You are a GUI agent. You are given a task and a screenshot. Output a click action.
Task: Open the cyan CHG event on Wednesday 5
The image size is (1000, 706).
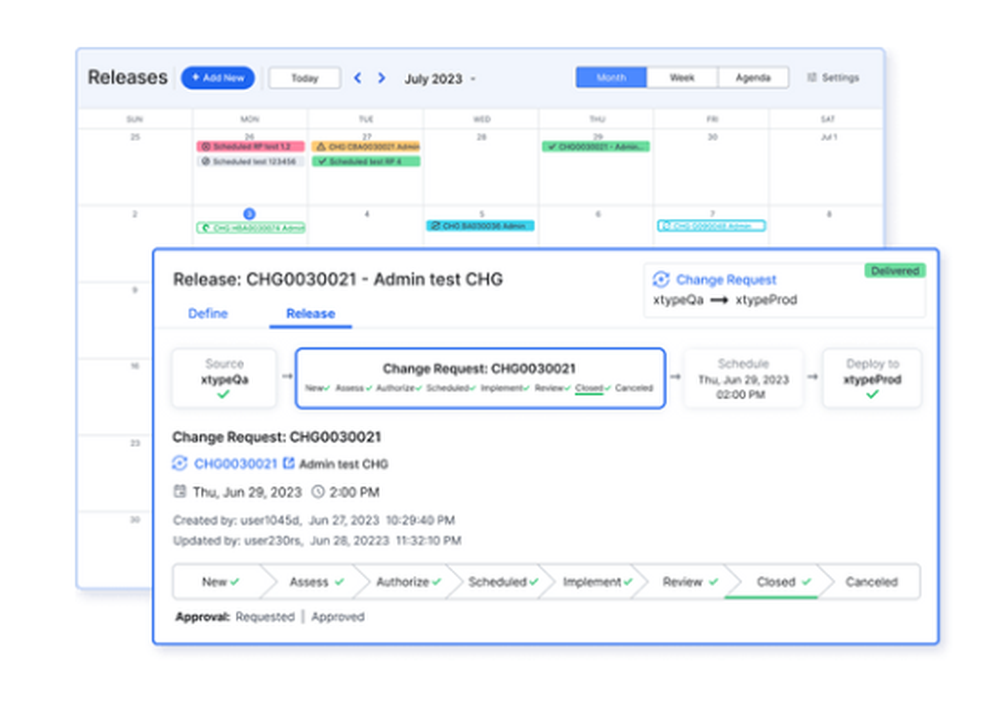point(480,226)
